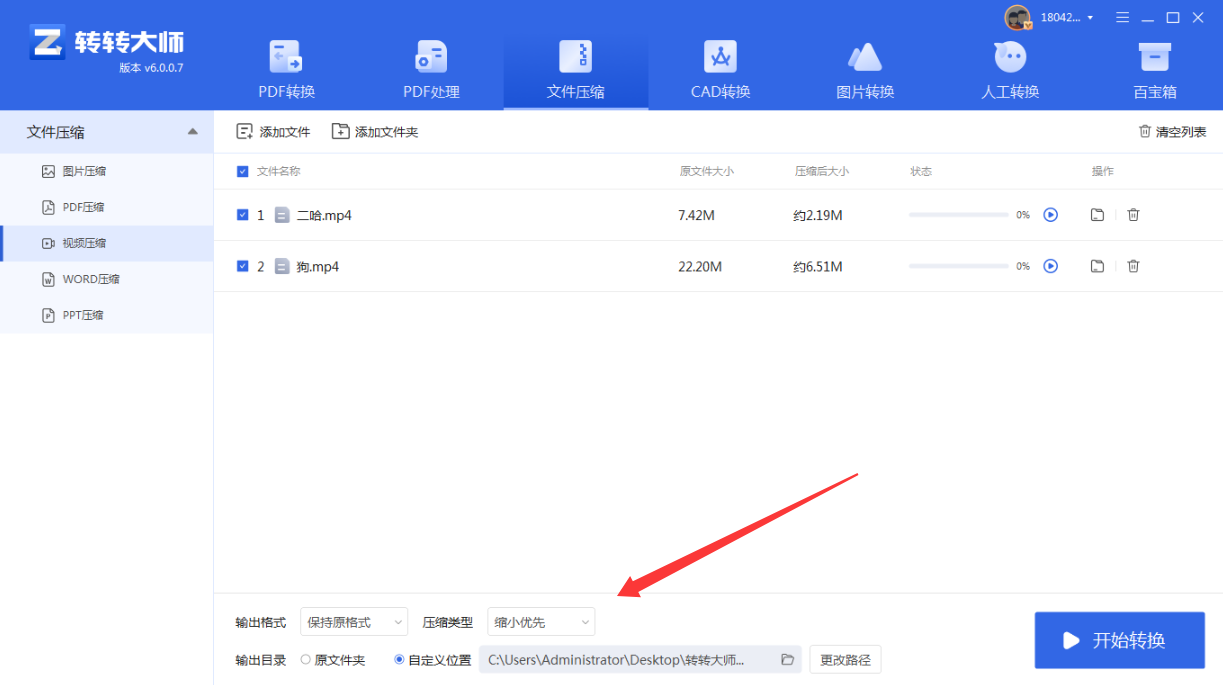Click the 压缩后大小 column header
This screenshot has width=1223, height=685.
pyautogui.click(x=822, y=172)
